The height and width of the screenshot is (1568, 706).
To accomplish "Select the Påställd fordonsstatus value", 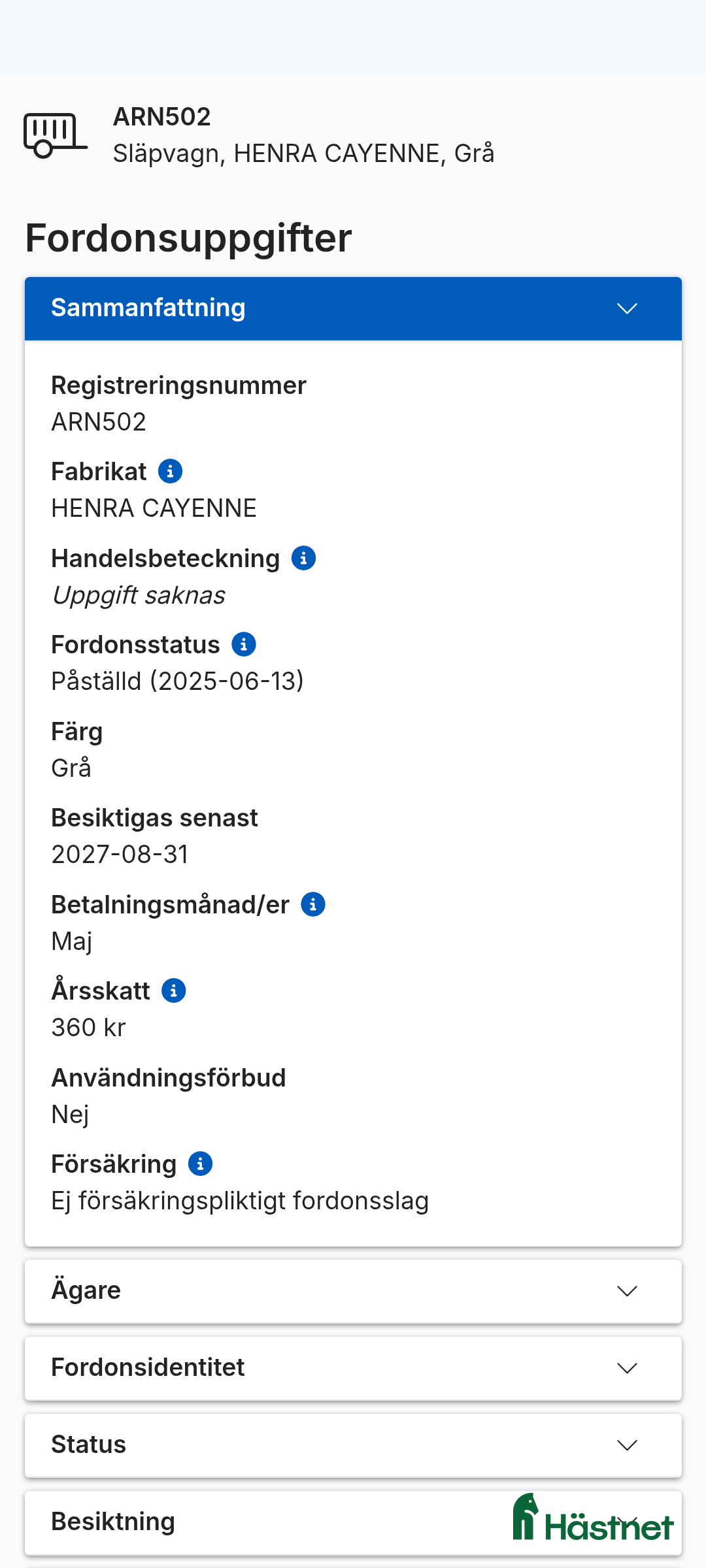I will (178, 680).
